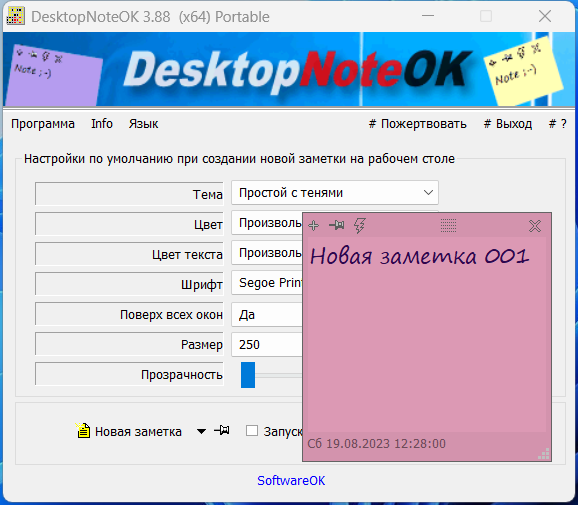Toggle the Запуск checkbox

pos(252,431)
